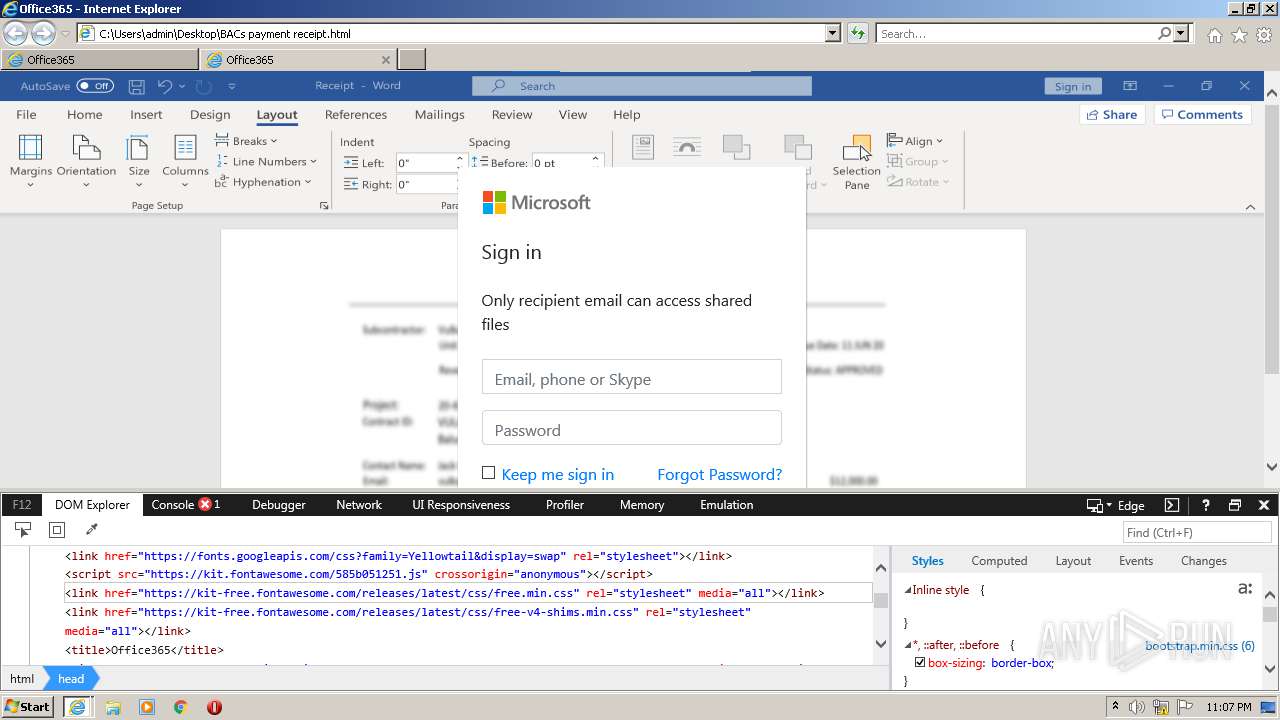Click the Find (Ctrl+F) box in DevTools
Screen dimensions: 1280x720
point(1197,532)
